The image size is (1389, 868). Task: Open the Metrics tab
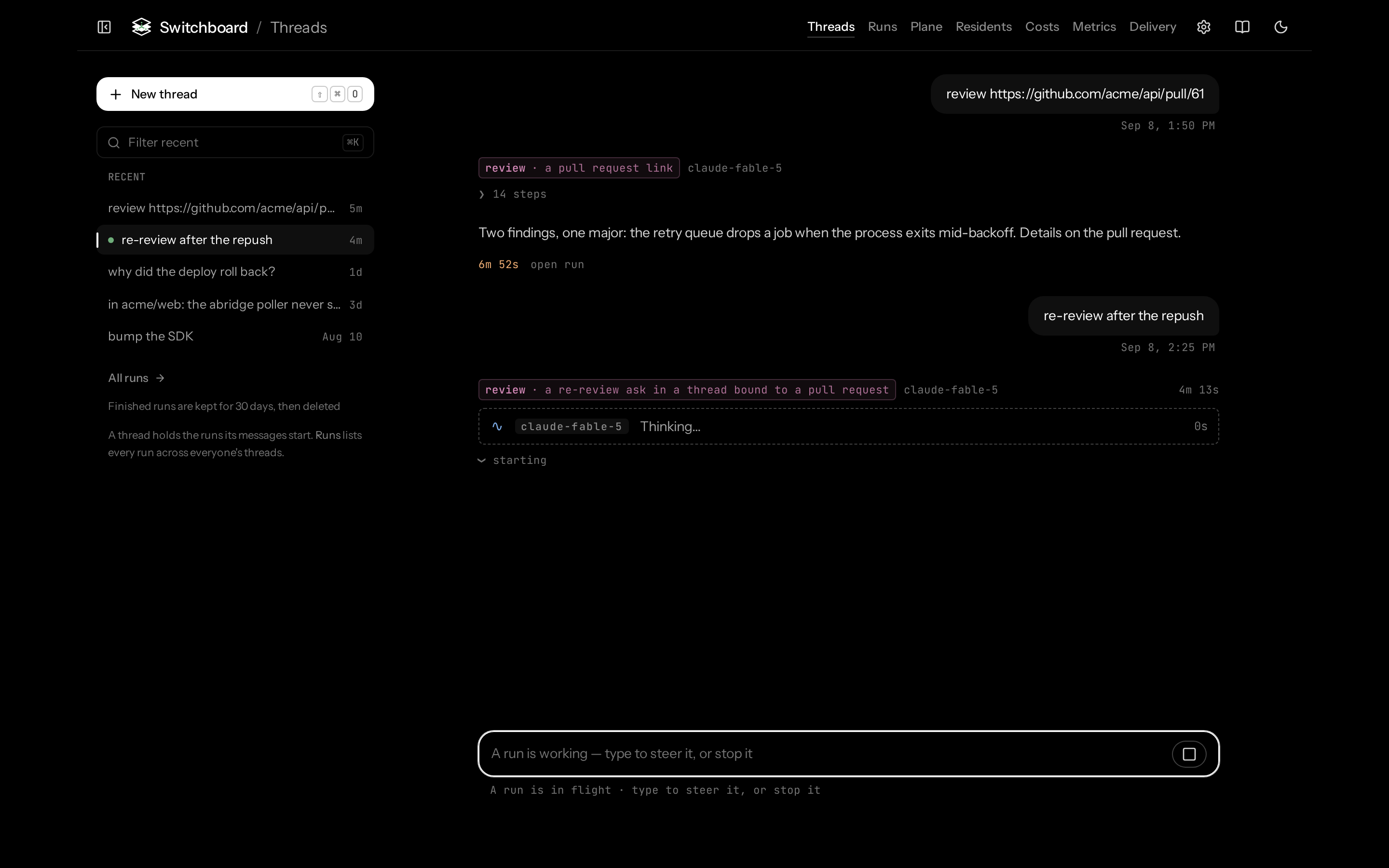point(1094,27)
